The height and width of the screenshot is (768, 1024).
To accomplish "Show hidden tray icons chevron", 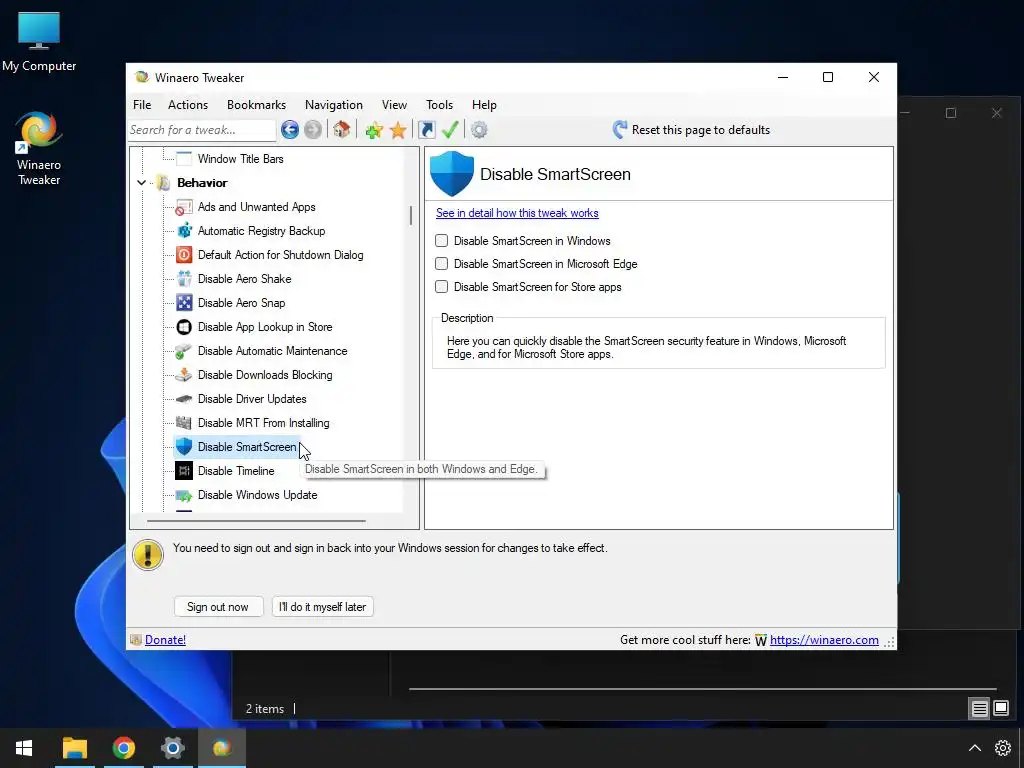I will tap(974, 748).
